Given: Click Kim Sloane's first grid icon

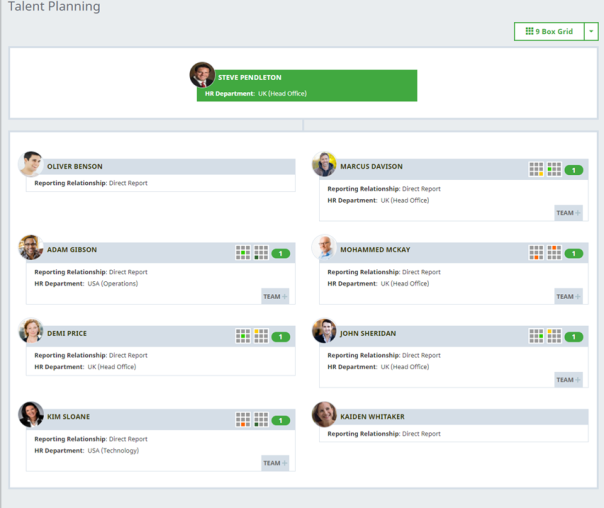Looking at the screenshot, I should click(x=243, y=420).
